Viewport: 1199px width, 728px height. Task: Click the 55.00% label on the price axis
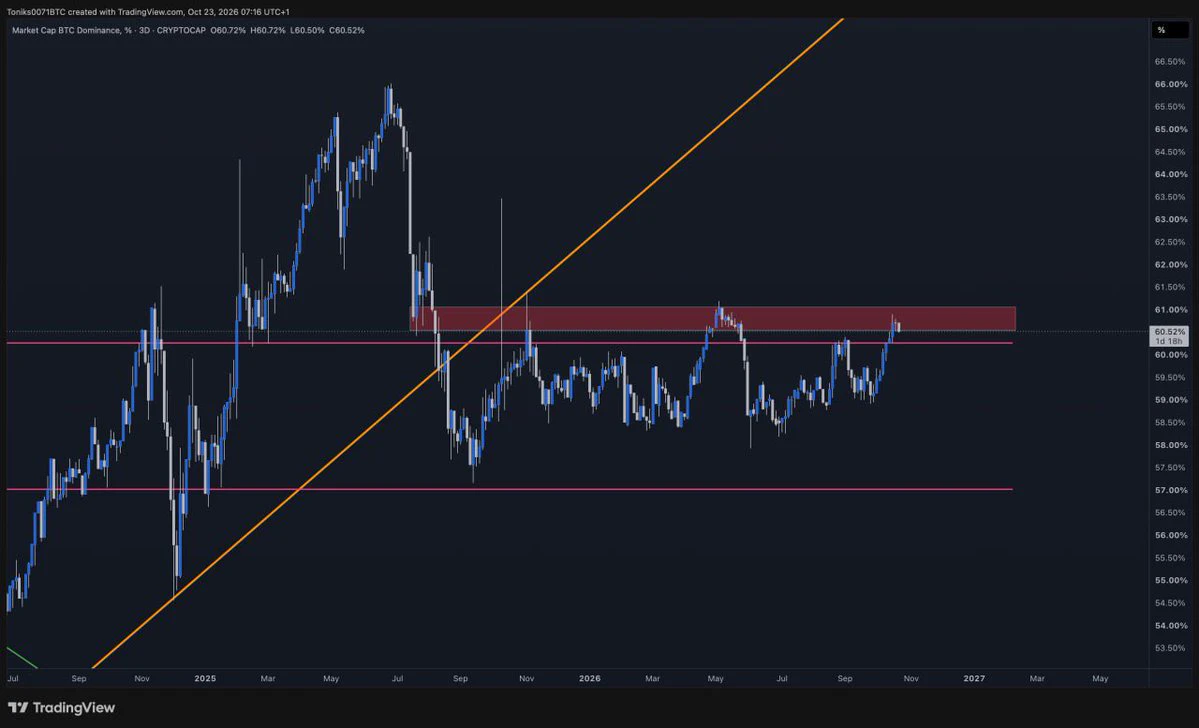pyautogui.click(x=1171, y=580)
